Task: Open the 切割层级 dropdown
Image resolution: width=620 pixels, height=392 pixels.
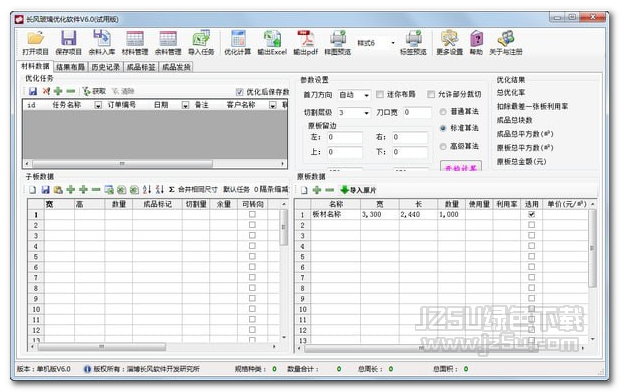Action: [367, 113]
